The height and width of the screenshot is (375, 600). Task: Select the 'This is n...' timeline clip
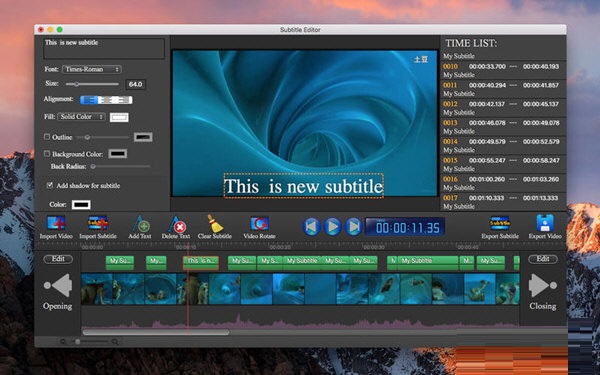[x=201, y=263]
